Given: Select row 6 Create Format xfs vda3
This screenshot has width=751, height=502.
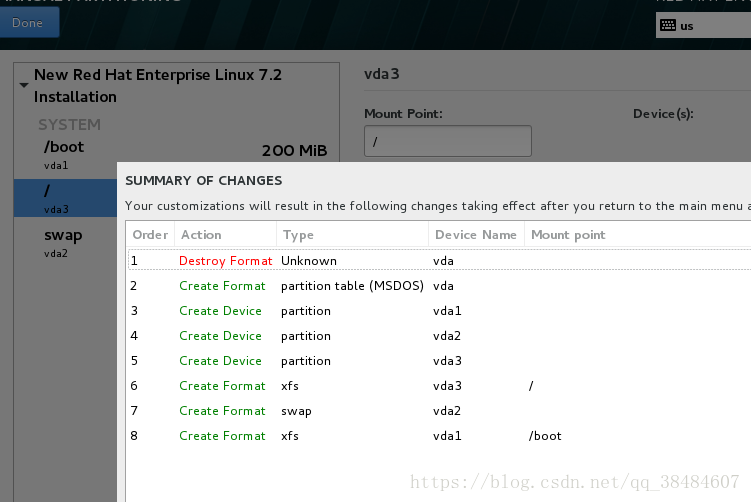Looking at the screenshot, I should 439,386.
